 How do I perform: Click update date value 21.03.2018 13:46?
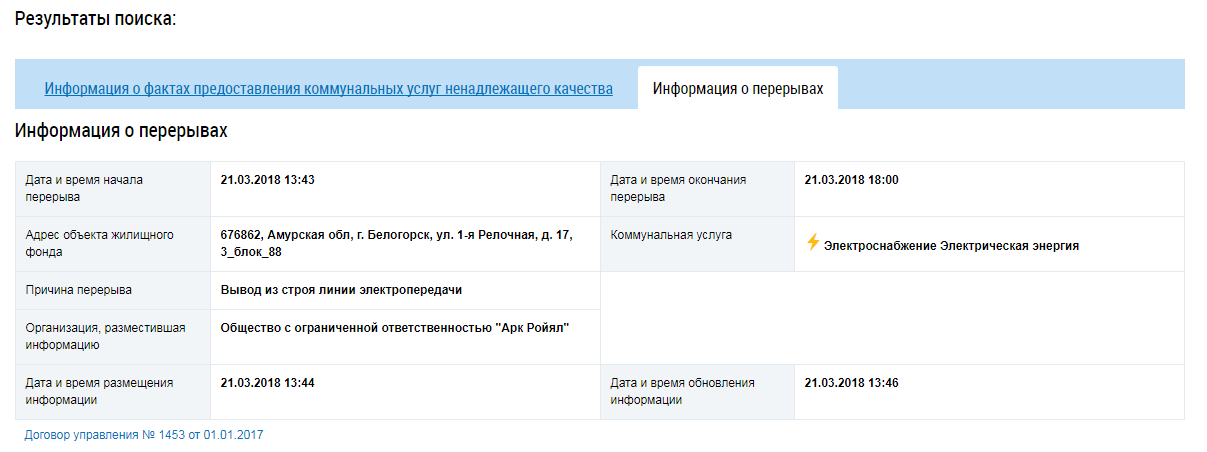pyautogui.click(x=852, y=383)
